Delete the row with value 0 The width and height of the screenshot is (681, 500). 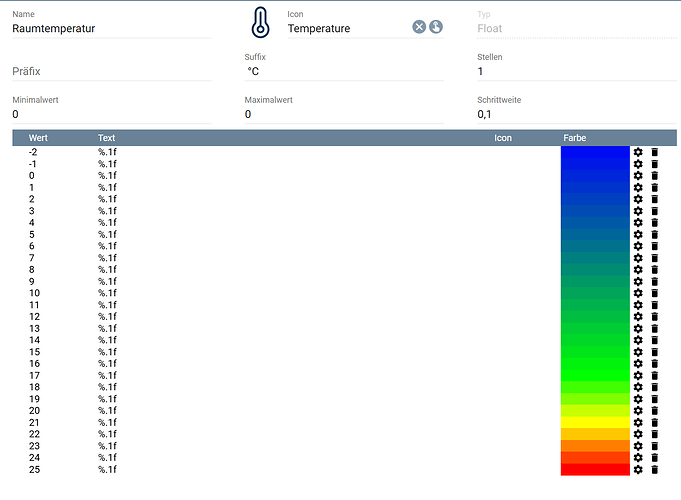(x=655, y=175)
